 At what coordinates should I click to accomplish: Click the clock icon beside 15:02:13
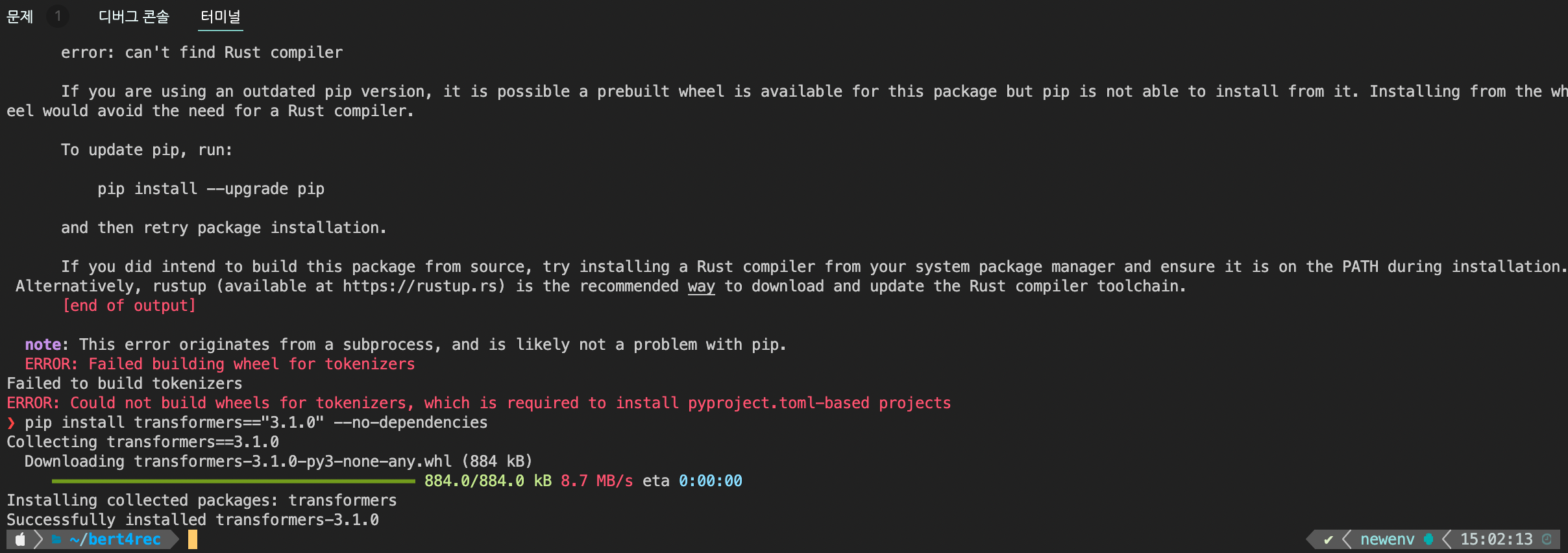coord(1547,539)
